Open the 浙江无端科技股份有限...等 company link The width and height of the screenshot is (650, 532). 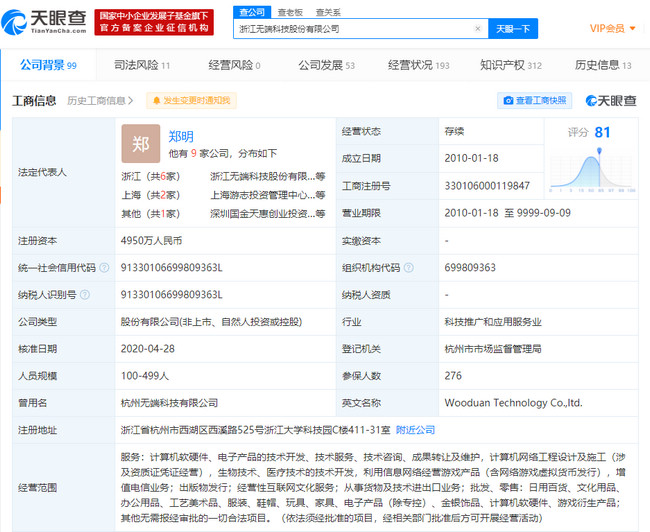pos(267,177)
